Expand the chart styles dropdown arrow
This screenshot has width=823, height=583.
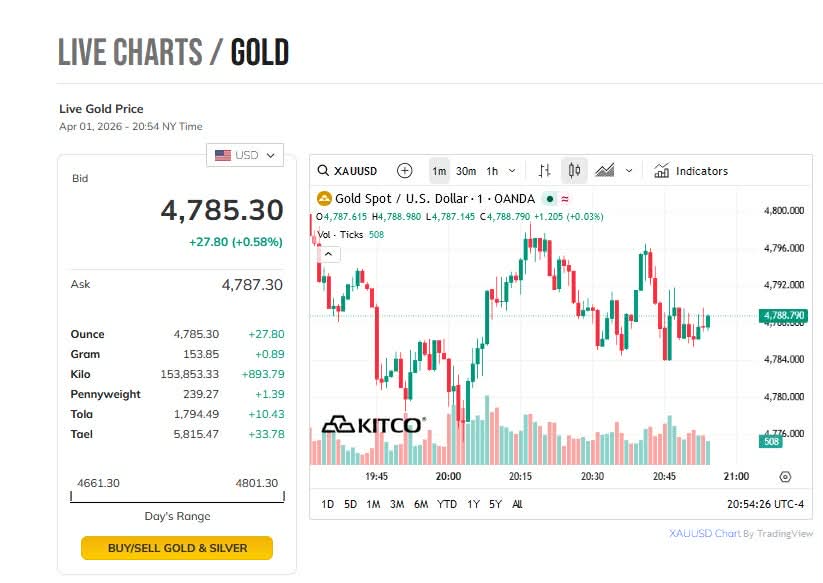point(629,171)
